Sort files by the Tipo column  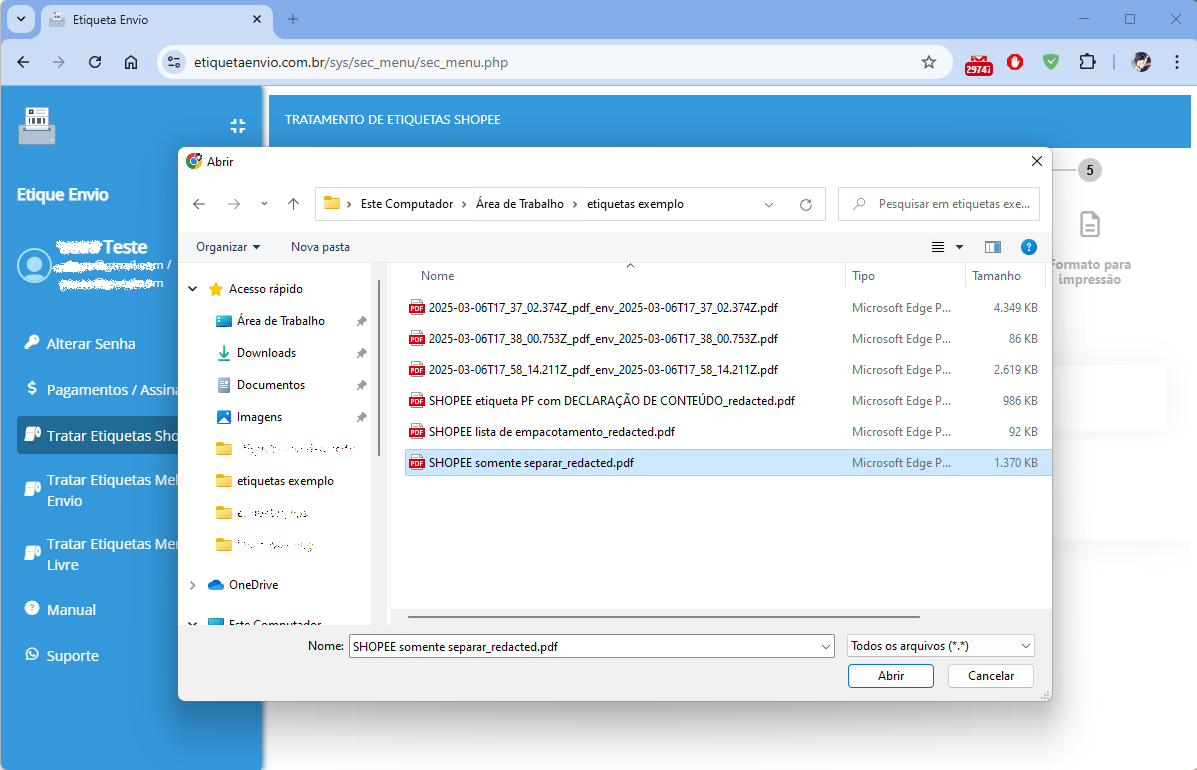[x=863, y=275]
